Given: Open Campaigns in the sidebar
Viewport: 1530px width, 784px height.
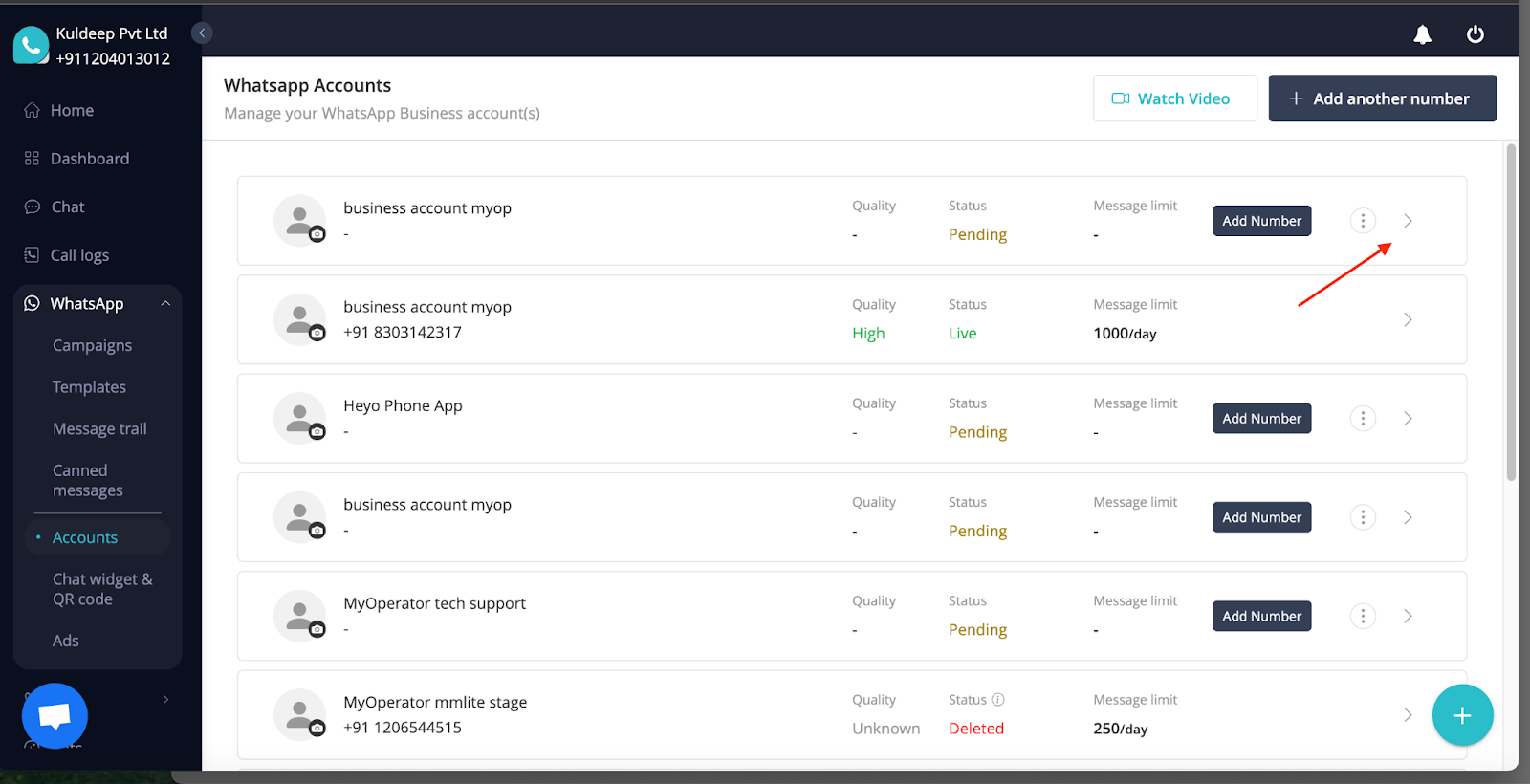Looking at the screenshot, I should tap(92, 346).
